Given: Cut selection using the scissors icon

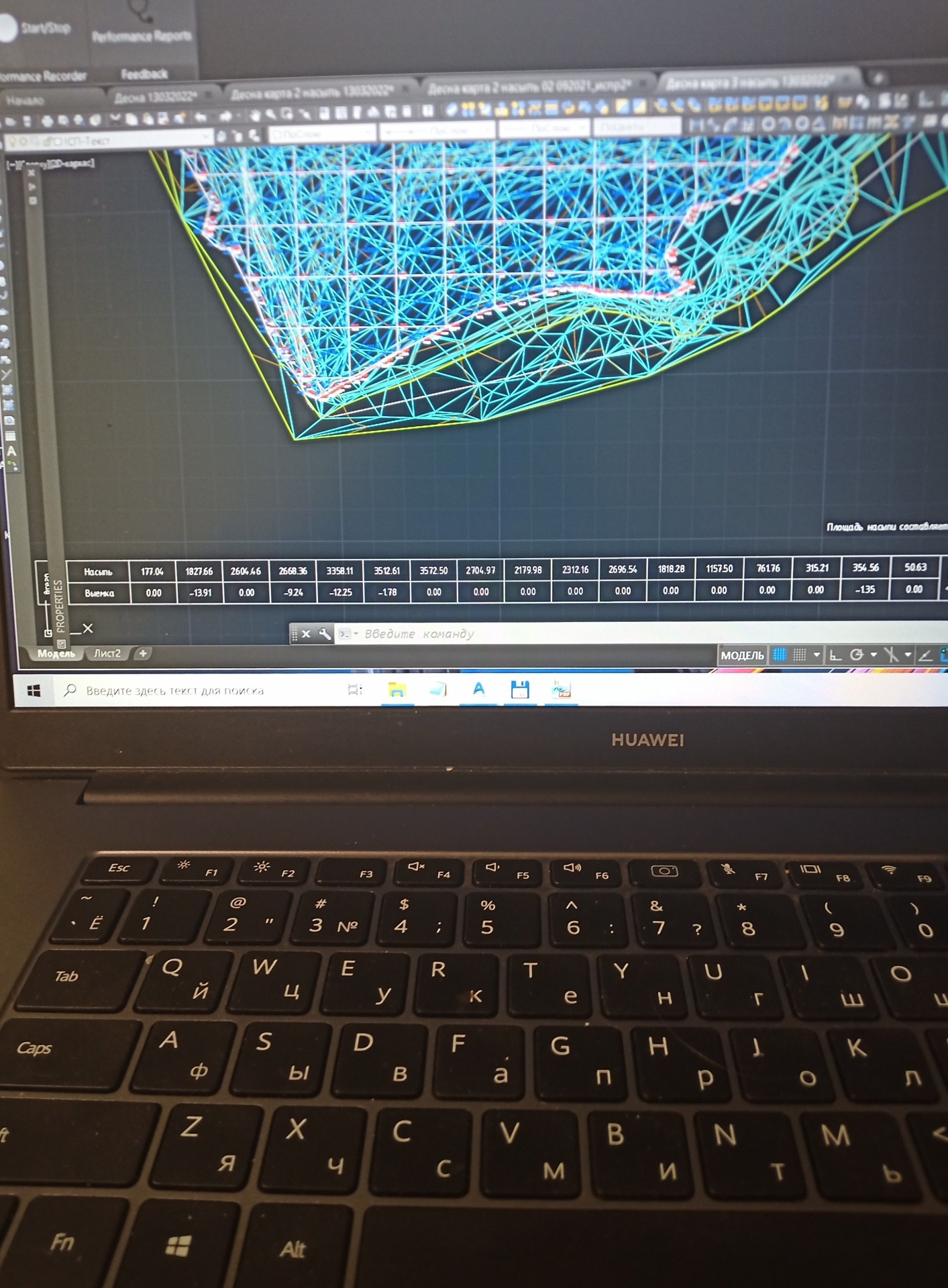Looking at the screenshot, I should [115, 119].
